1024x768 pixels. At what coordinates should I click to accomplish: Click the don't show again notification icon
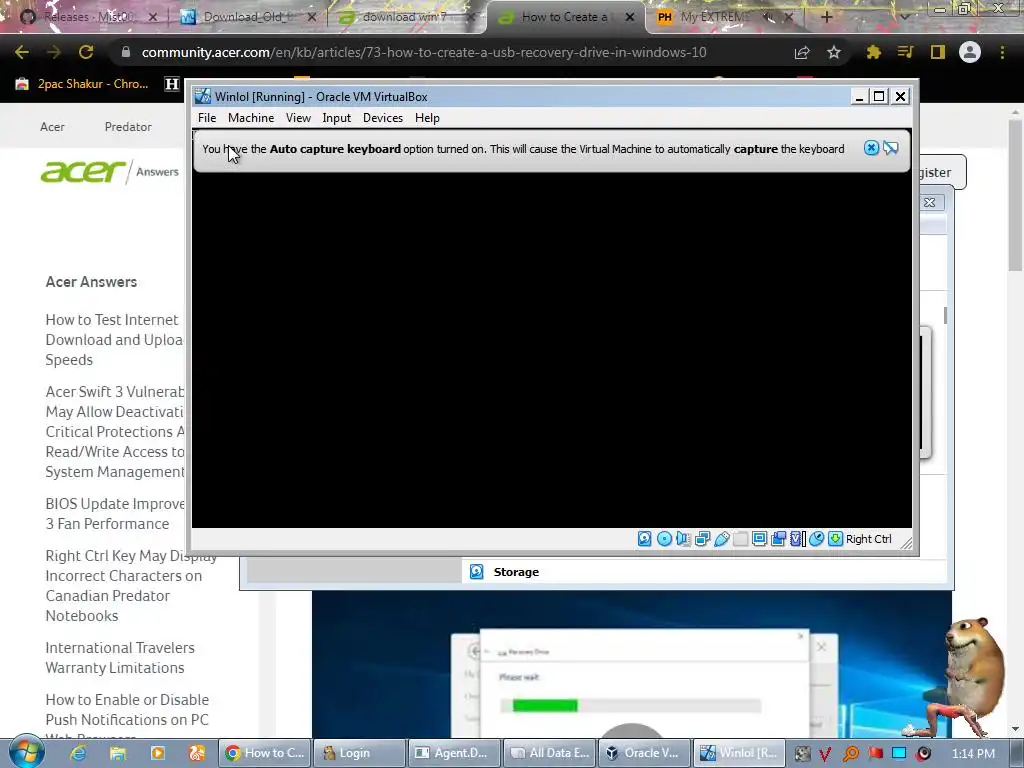coord(891,148)
